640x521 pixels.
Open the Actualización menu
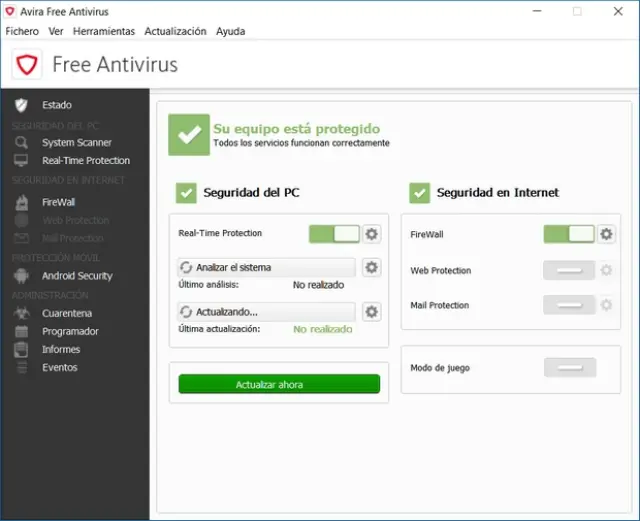click(175, 31)
